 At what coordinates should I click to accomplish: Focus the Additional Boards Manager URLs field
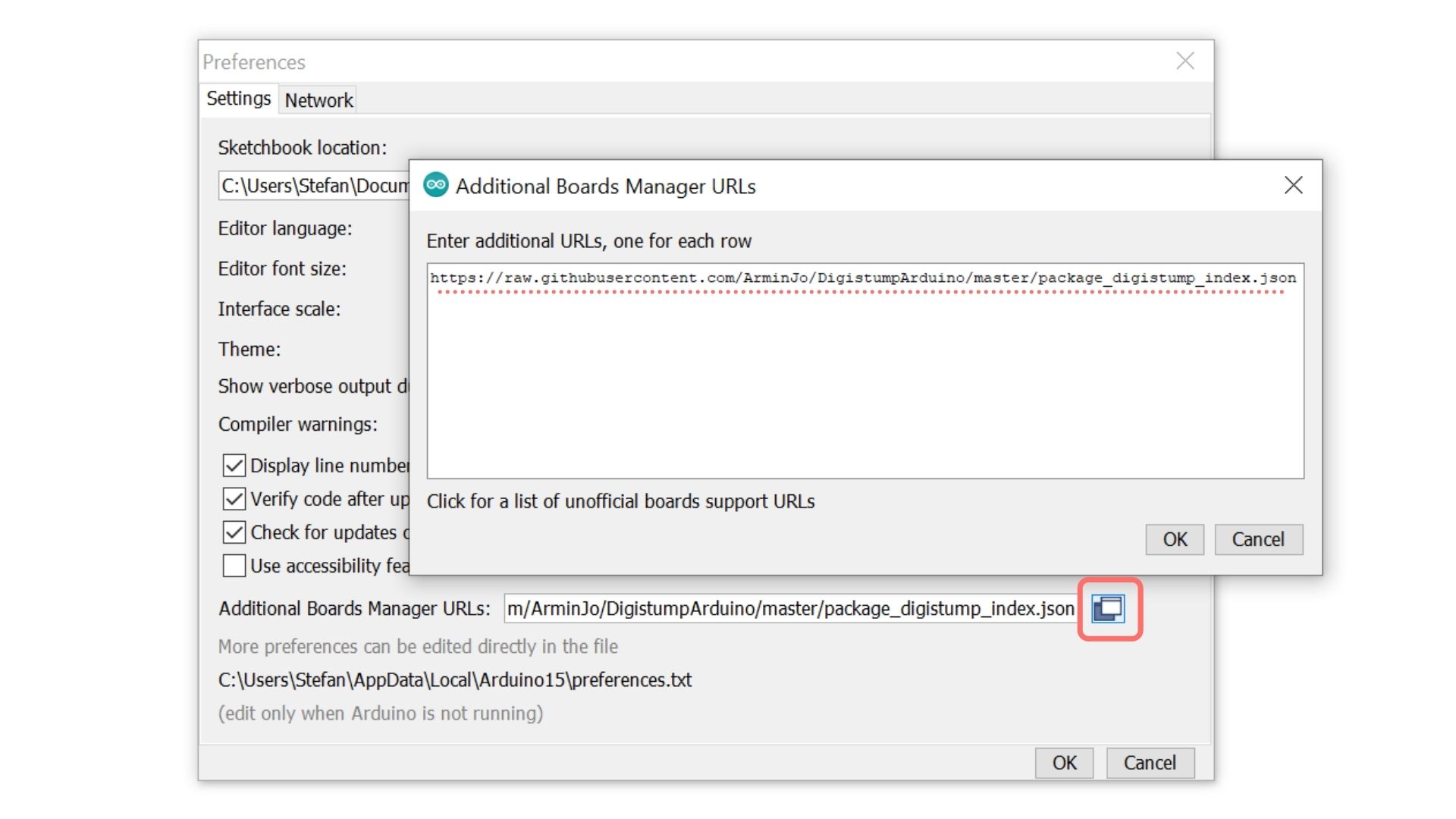(791, 609)
